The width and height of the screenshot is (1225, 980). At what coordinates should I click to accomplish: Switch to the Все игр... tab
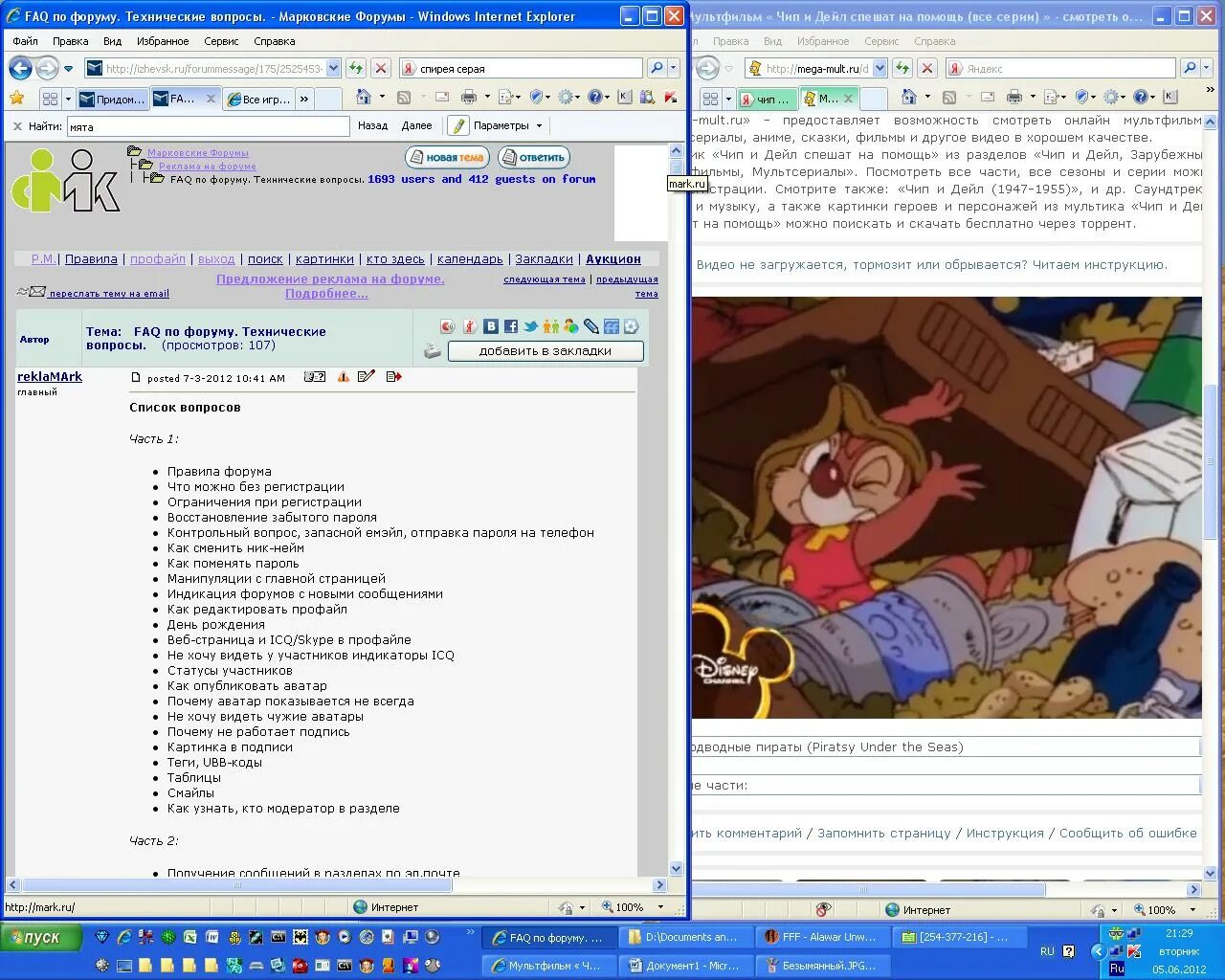tap(257, 99)
